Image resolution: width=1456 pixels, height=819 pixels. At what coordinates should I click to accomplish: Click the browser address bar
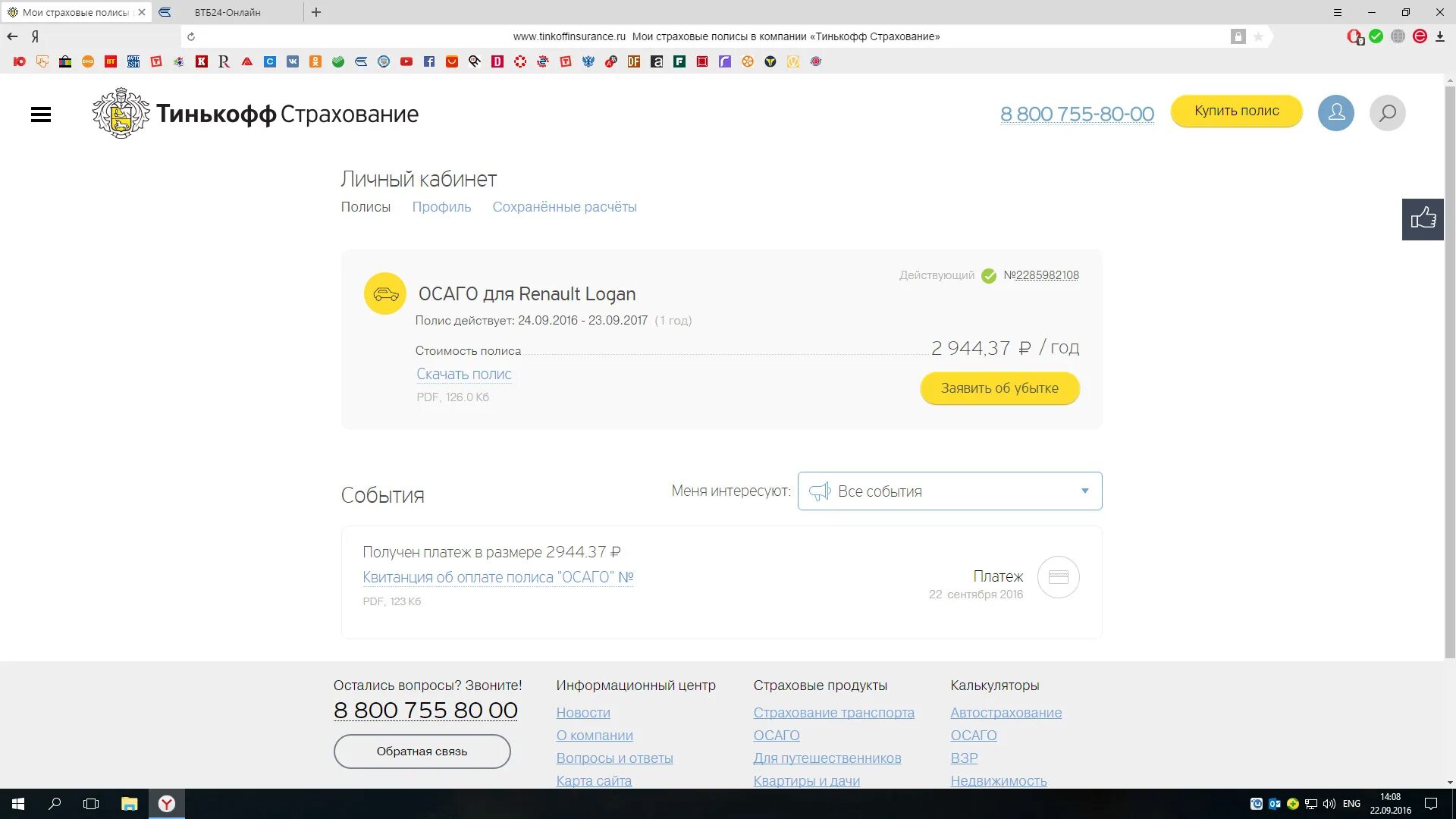coord(726,36)
